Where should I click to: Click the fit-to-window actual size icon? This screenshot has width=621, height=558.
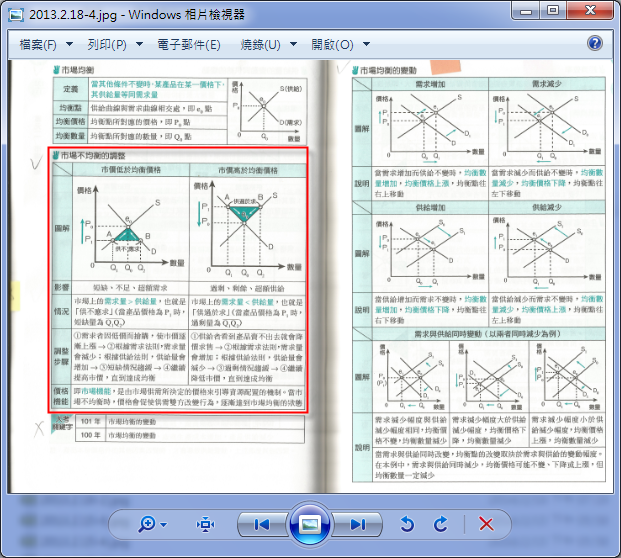point(205,524)
